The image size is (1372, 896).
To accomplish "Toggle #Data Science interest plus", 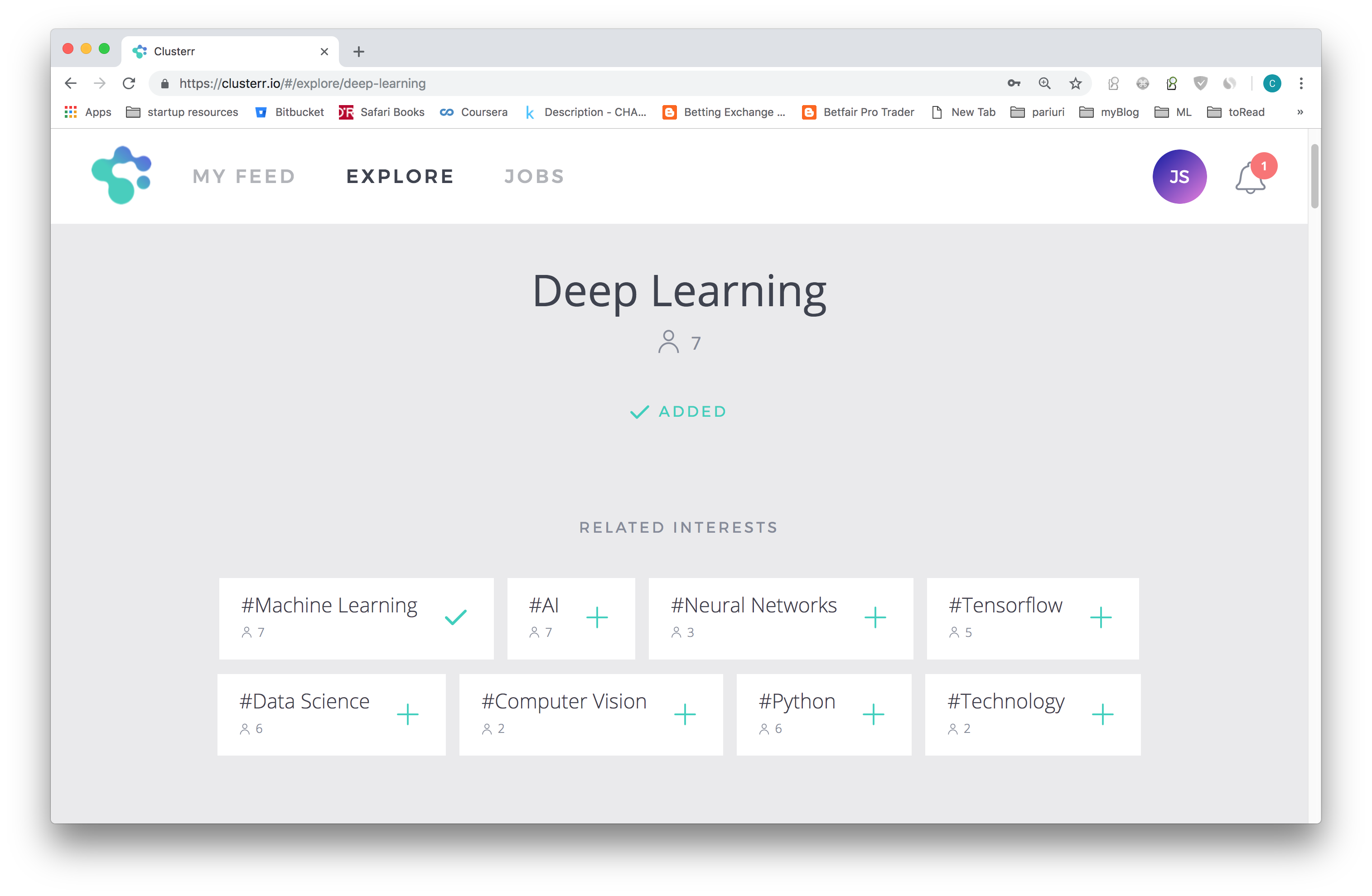I will (407, 714).
